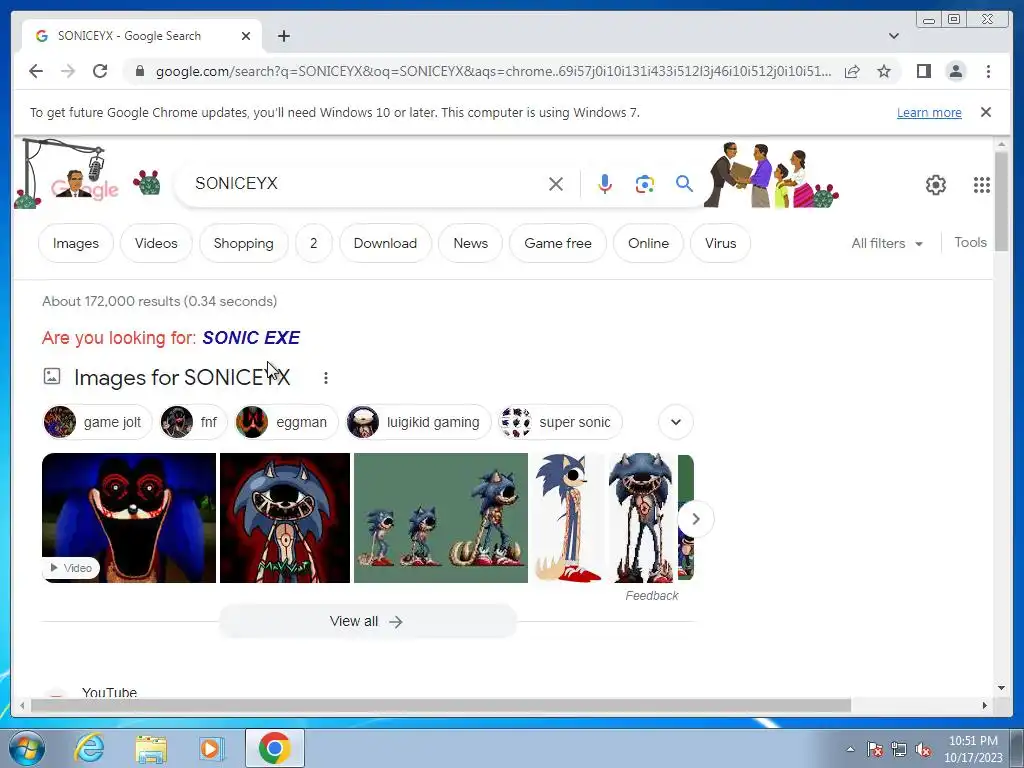The width and height of the screenshot is (1024, 768).
Task: Open the Images for SONICEYX heading
Action: pos(182,377)
